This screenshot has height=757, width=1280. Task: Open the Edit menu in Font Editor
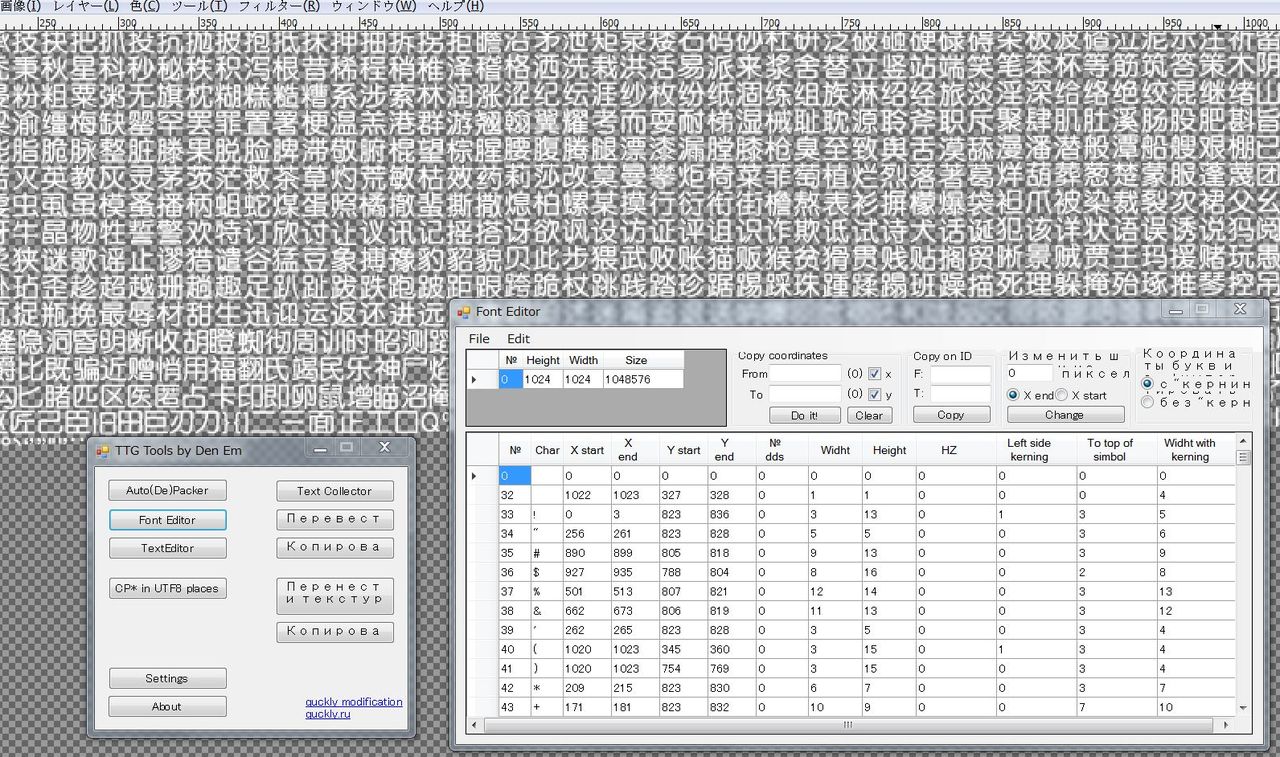tap(518, 339)
